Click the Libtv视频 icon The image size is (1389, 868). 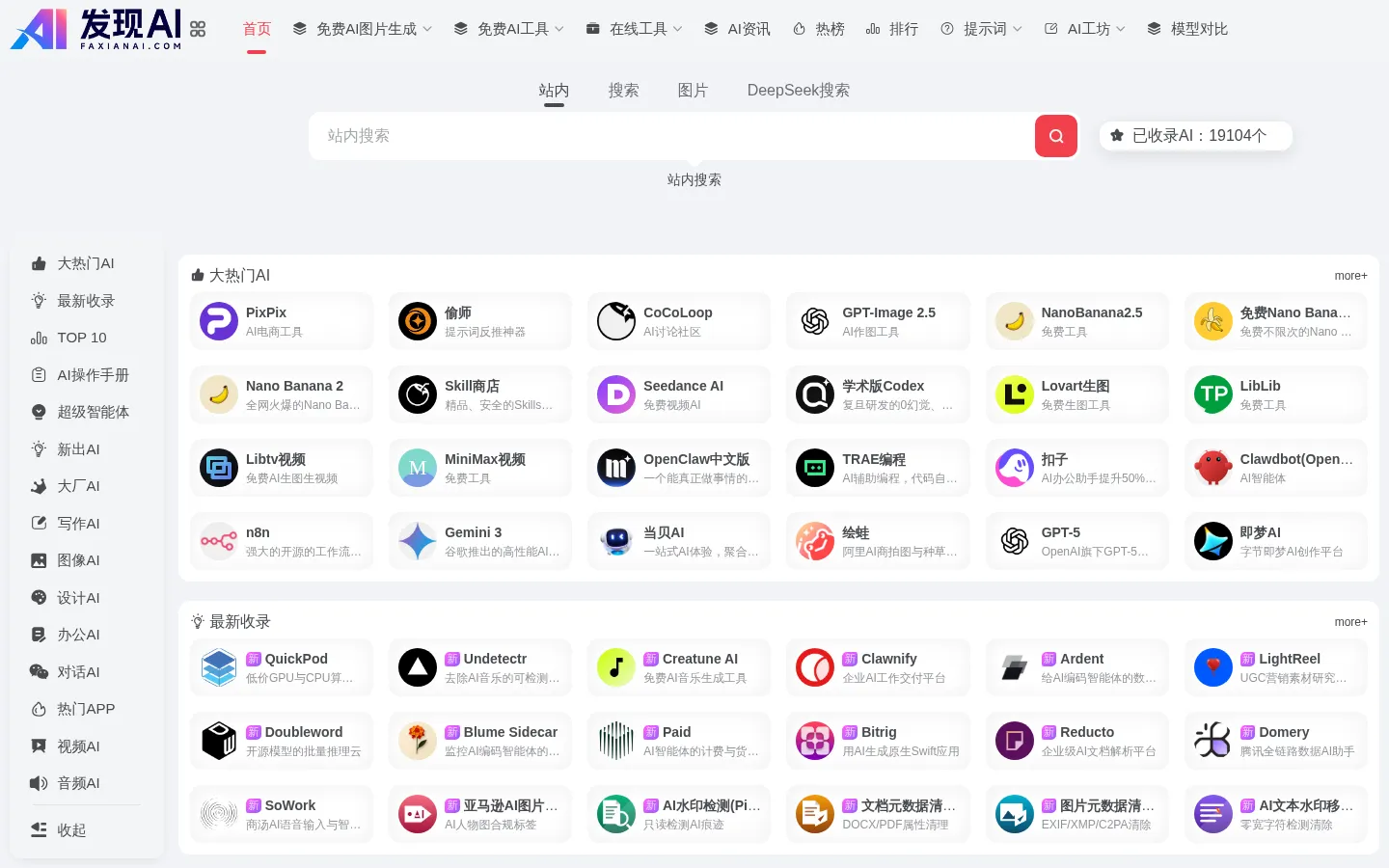[219, 468]
